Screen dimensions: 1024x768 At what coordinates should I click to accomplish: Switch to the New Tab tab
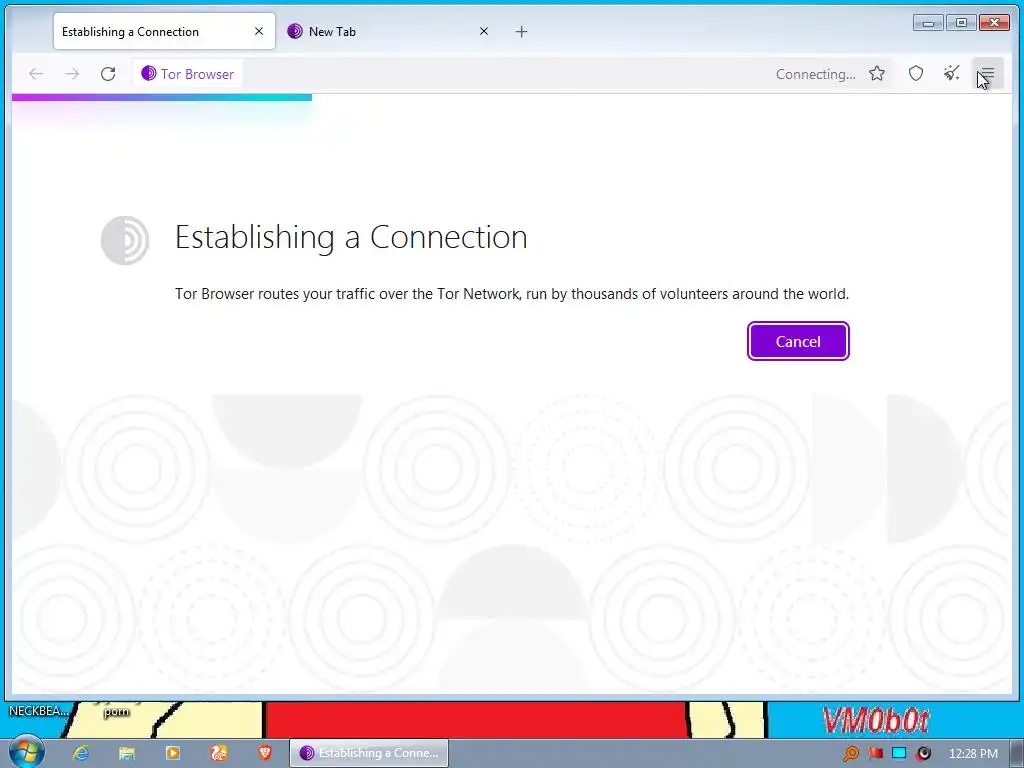point(389,31)
